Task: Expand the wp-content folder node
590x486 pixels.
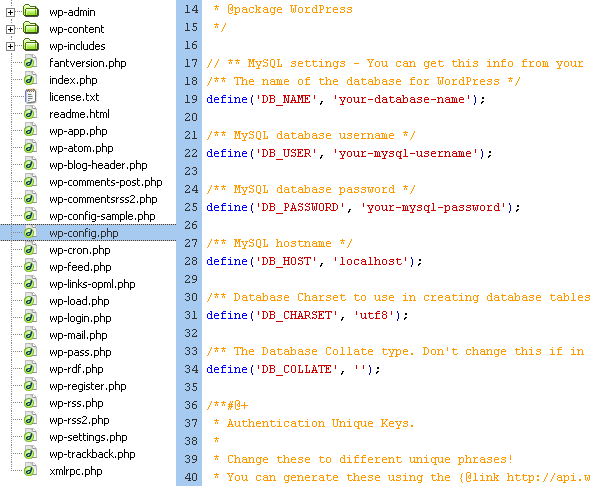Action: click(10, 29)
